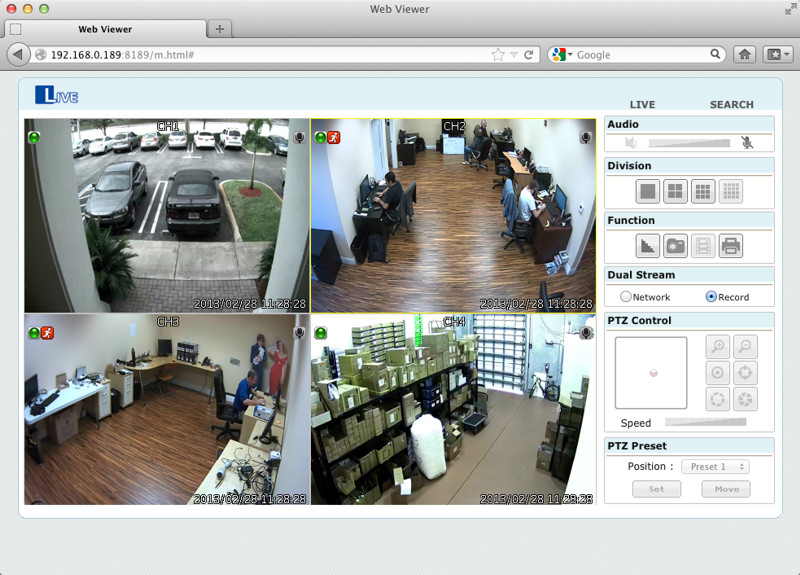Click the Google search field
Screen dimensions: 800x575
tap(642, 55)
